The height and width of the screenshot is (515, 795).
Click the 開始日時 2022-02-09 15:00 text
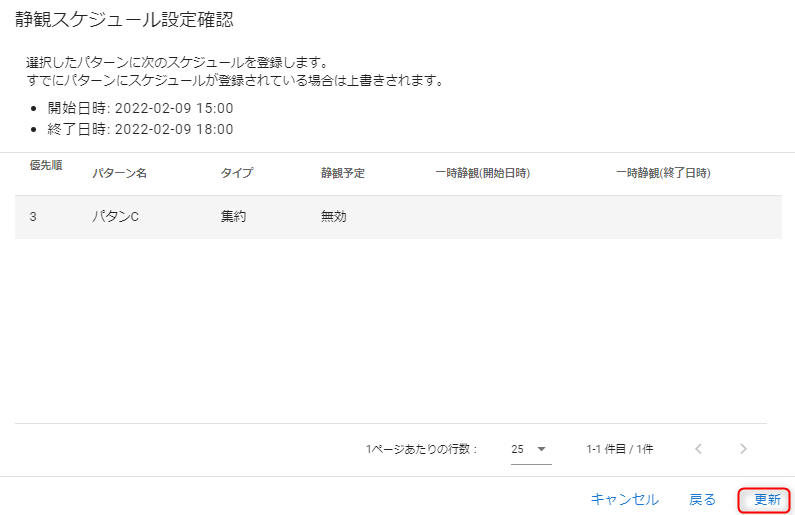[x=140, y=108]
